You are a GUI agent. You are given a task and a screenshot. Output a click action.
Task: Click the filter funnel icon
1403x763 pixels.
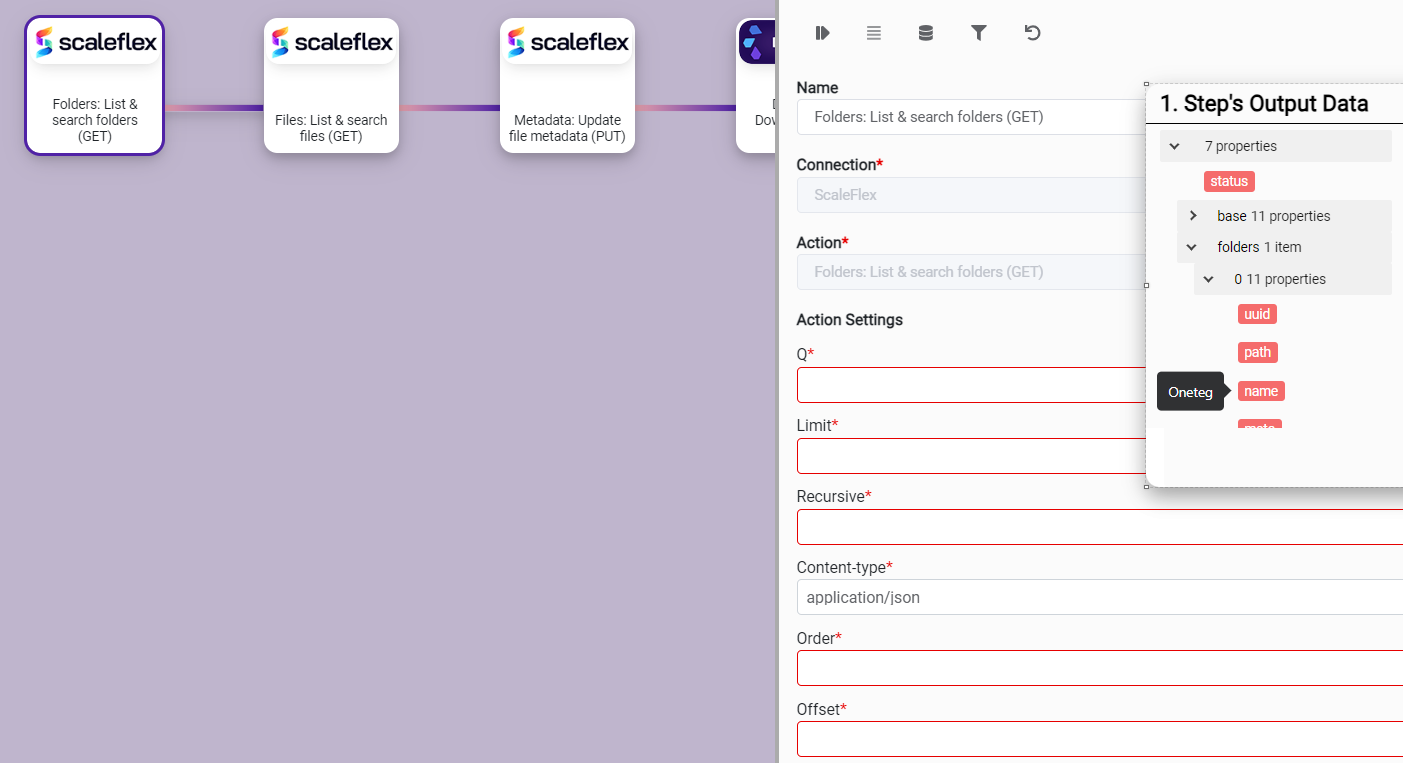(979, 33)
